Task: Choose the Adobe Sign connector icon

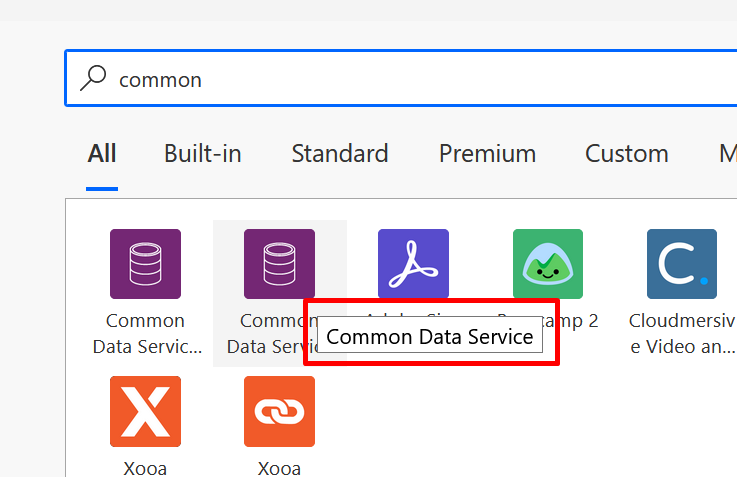Action: (413, 264)
